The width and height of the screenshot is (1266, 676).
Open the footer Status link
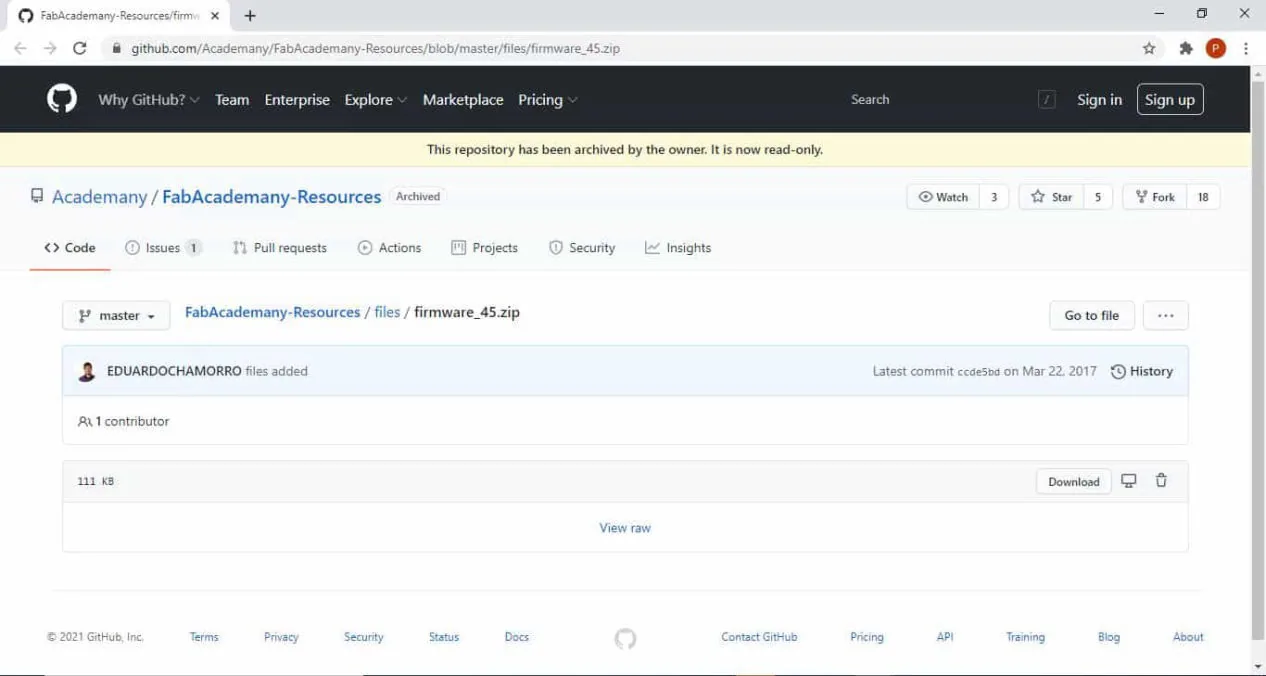pos(444,637)
